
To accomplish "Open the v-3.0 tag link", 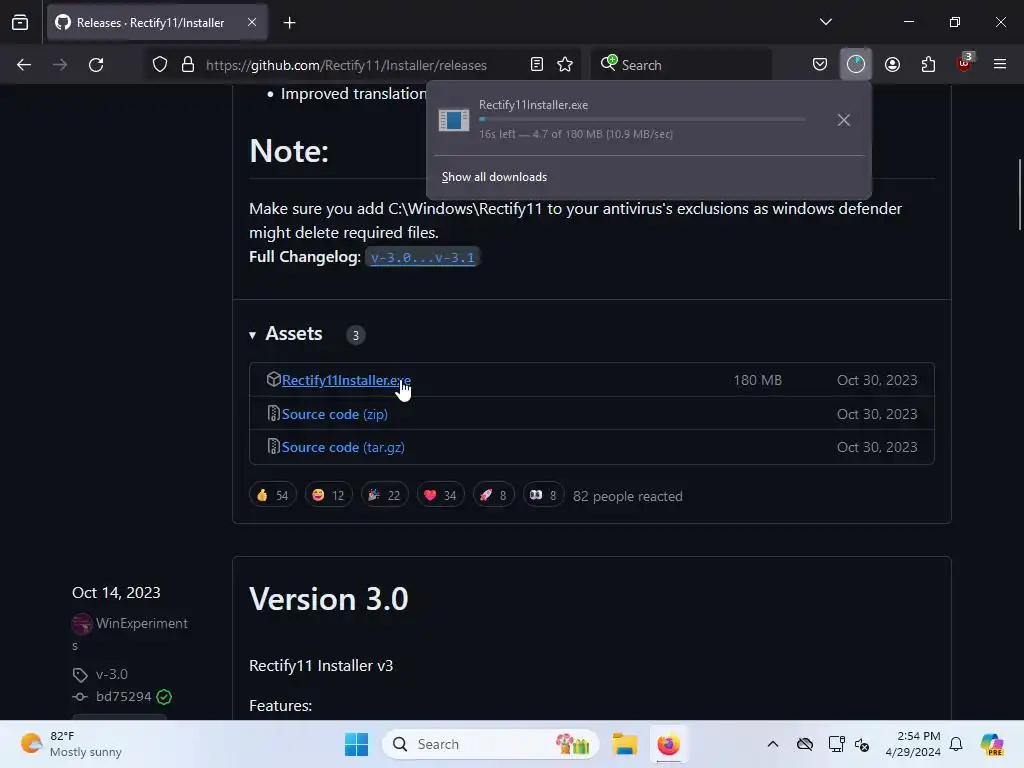I will pyautogui.click(x=112, y=674).
